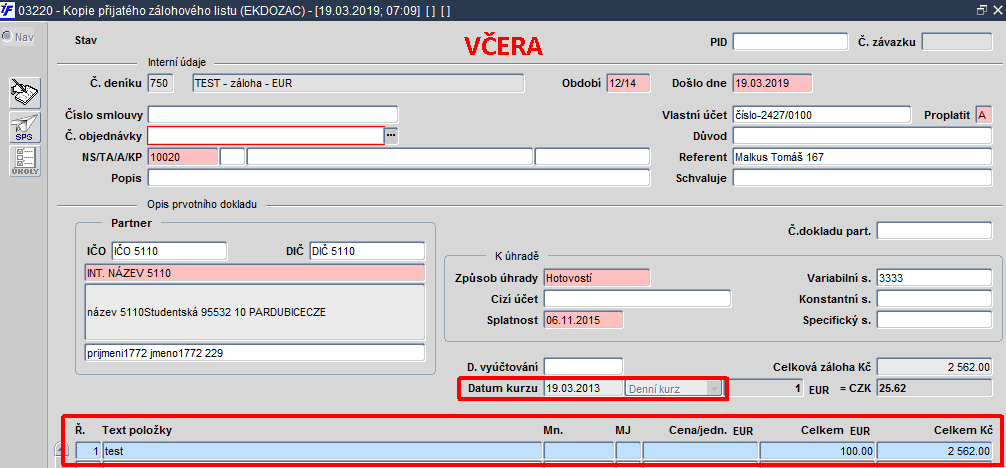
Task: Click the Splatnost date field 06.11.2015
Action: [x=583, y=319]
